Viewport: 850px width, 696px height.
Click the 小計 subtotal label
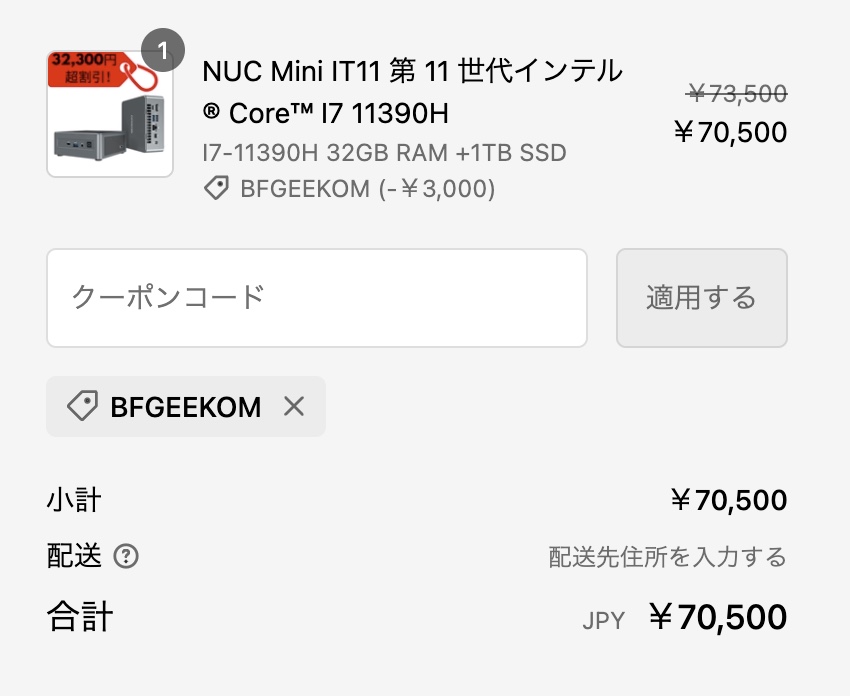pyautogui.click(x=74, y=500)
